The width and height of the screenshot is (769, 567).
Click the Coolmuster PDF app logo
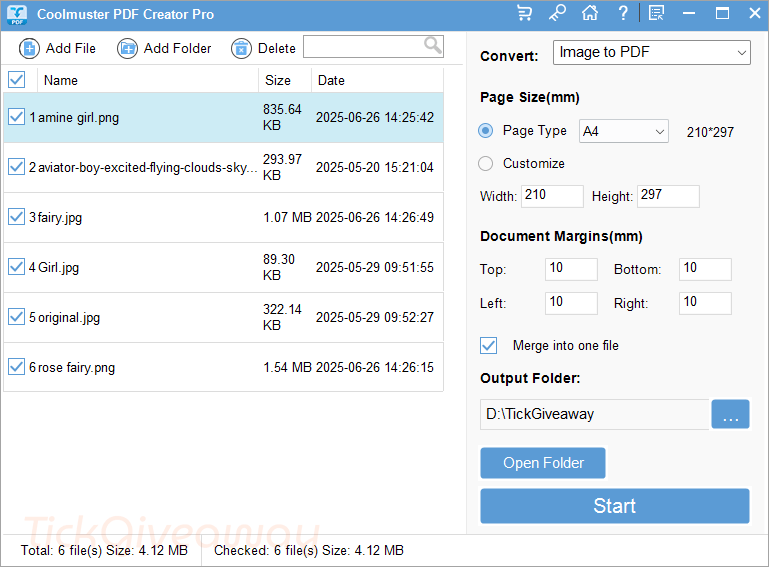click(x=17, y=14)
